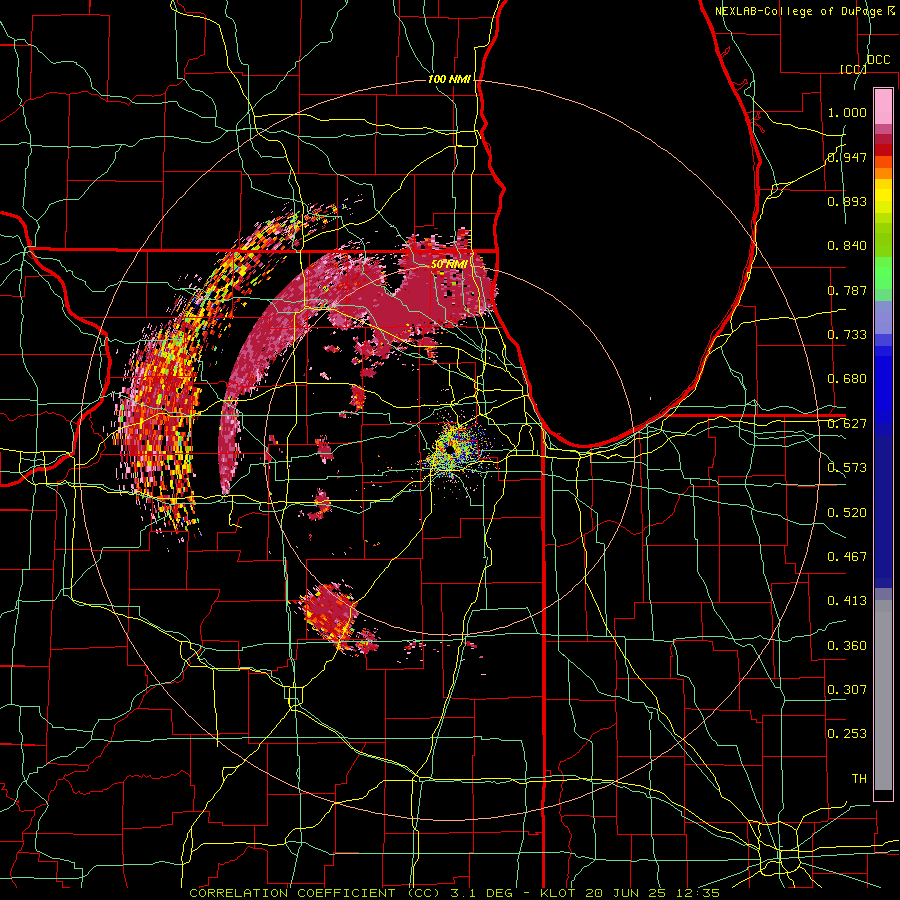Pick the light pink top color bar segment
900x900 pixels.
pos(883,106)
